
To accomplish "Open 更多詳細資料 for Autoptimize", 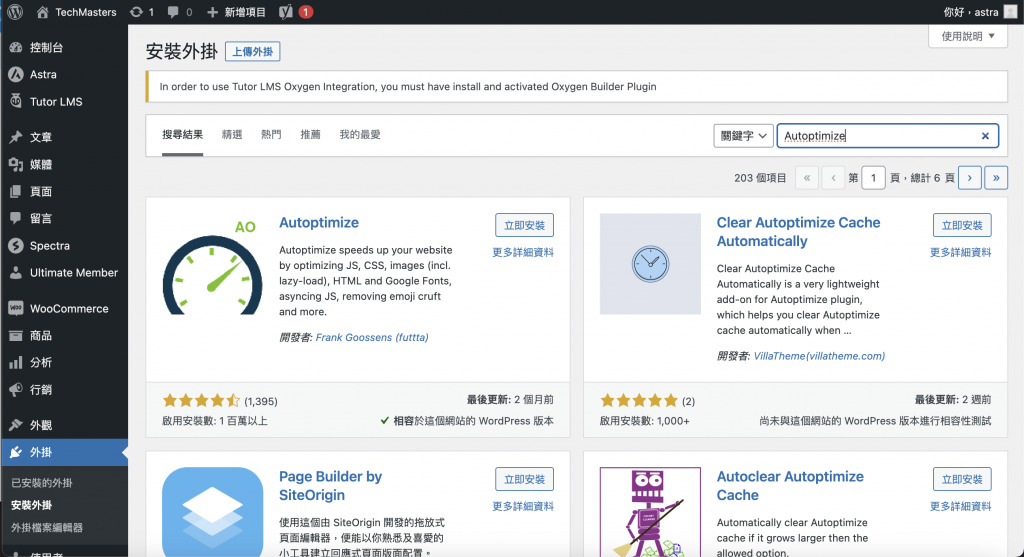I will coord(523,252).
